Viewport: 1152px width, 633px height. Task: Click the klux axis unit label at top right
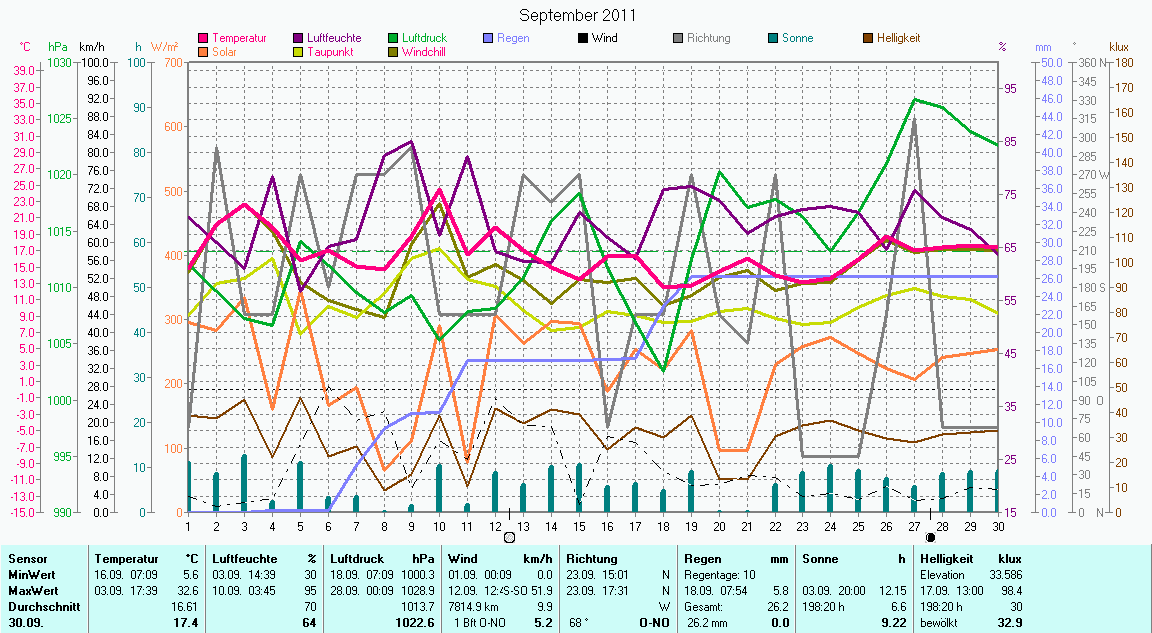[x=1119, y=47]
